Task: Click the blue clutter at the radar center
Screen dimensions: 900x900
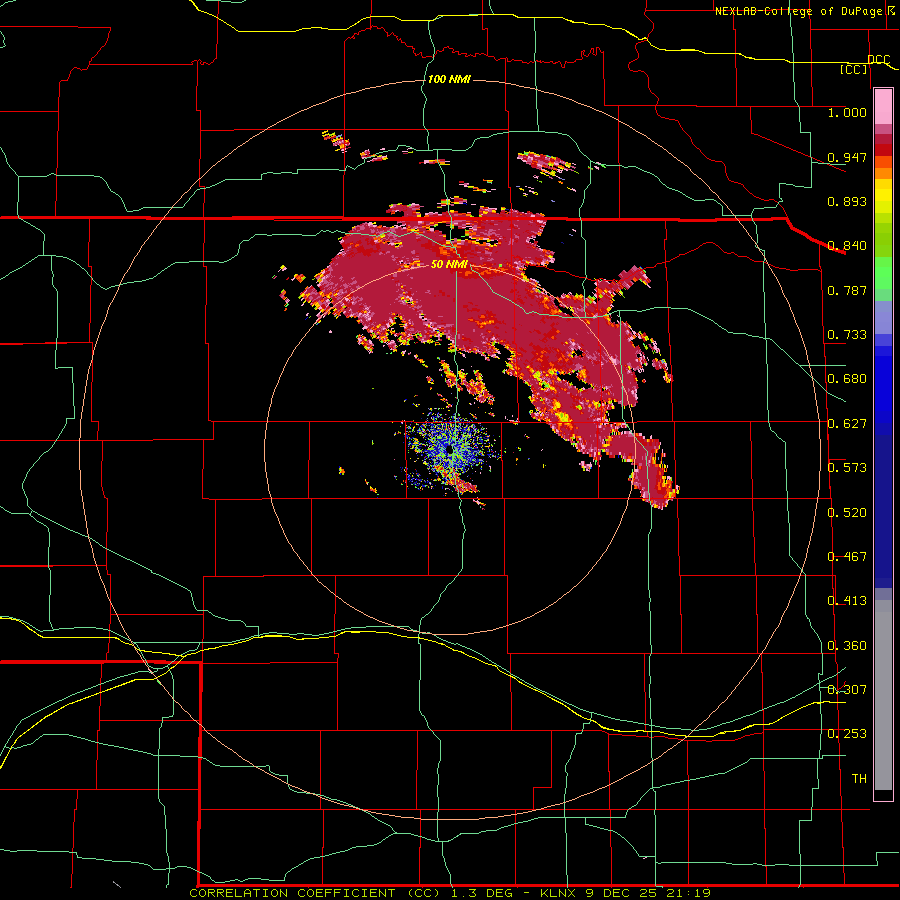Action: click(x=450, y=451)
